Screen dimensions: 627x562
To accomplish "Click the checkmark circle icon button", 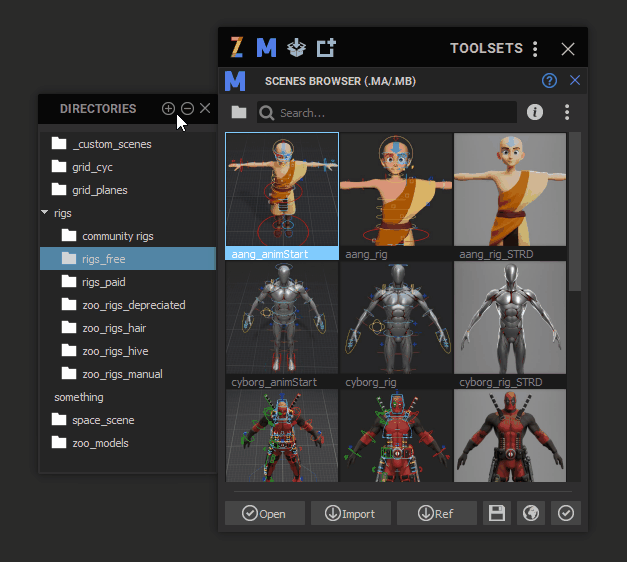I will [566, 513].
